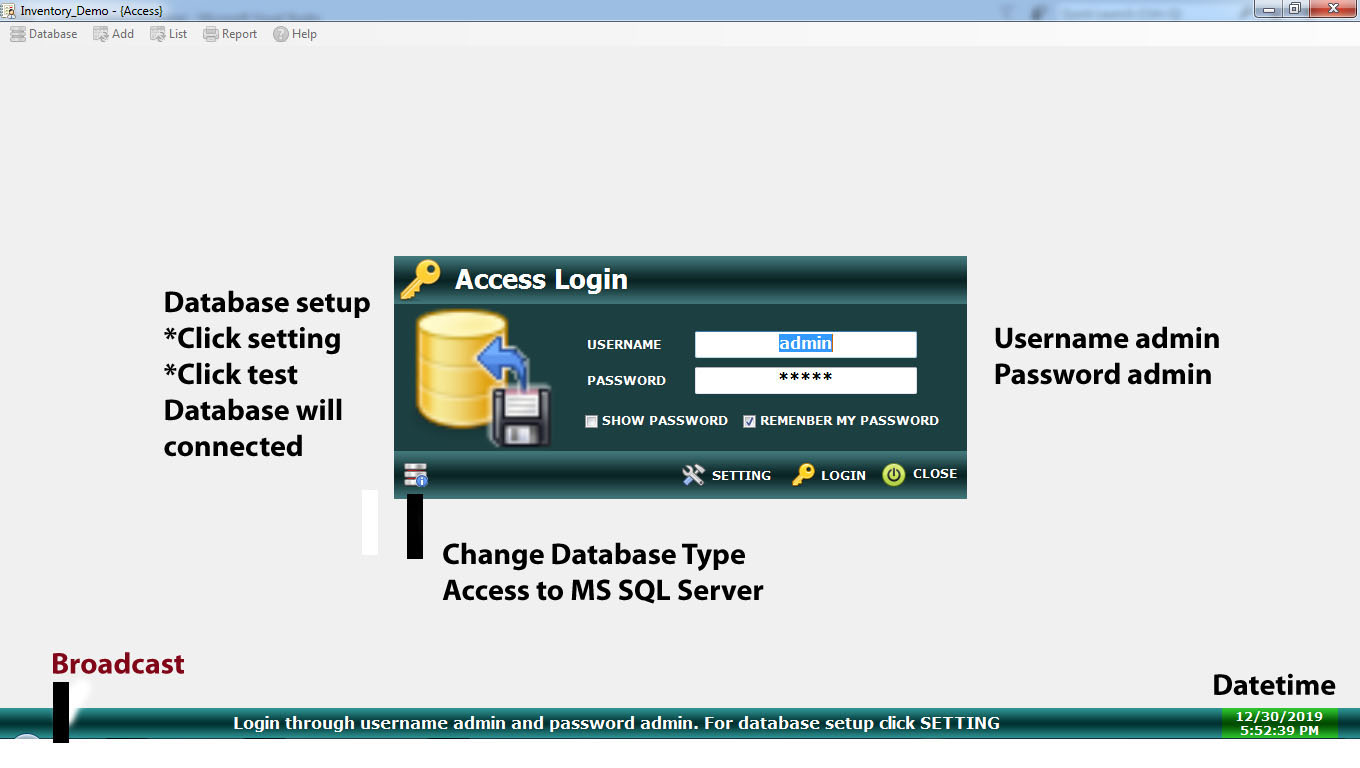Click the Add records icon
The image size is (1360, 768).
[99, 33]
